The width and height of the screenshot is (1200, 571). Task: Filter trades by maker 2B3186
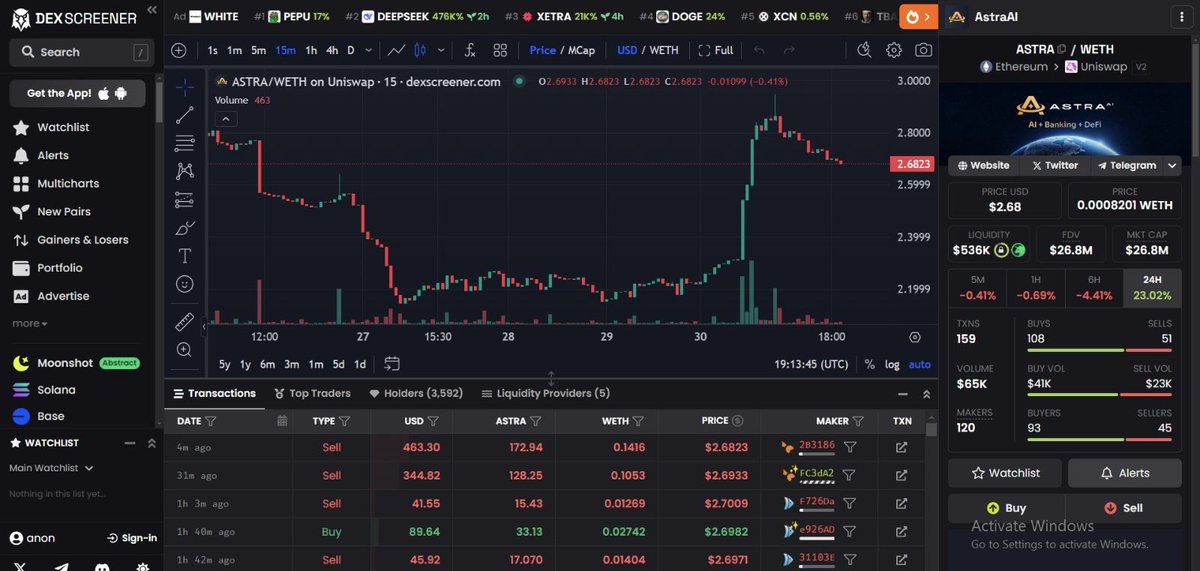coord(849,448)
